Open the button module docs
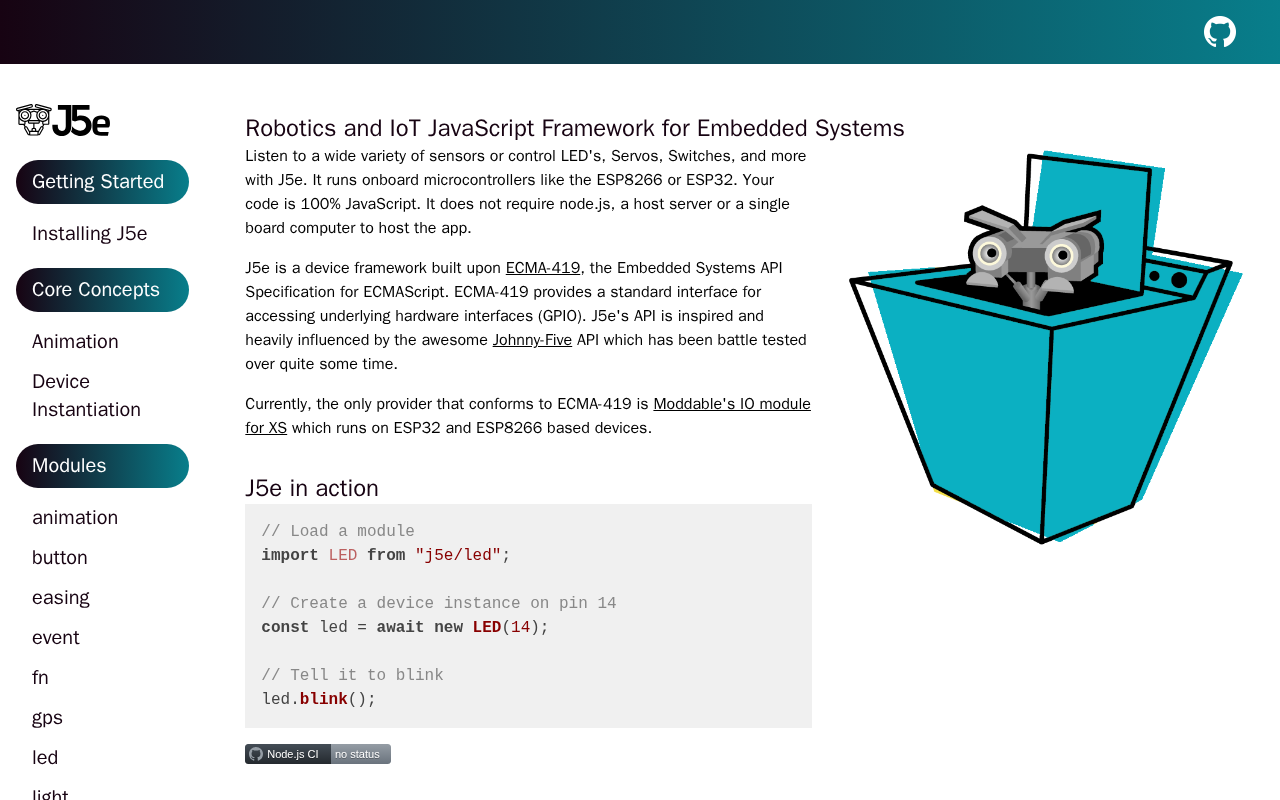1280x800 pixels. pyautogui.click(x=60, y=558)
